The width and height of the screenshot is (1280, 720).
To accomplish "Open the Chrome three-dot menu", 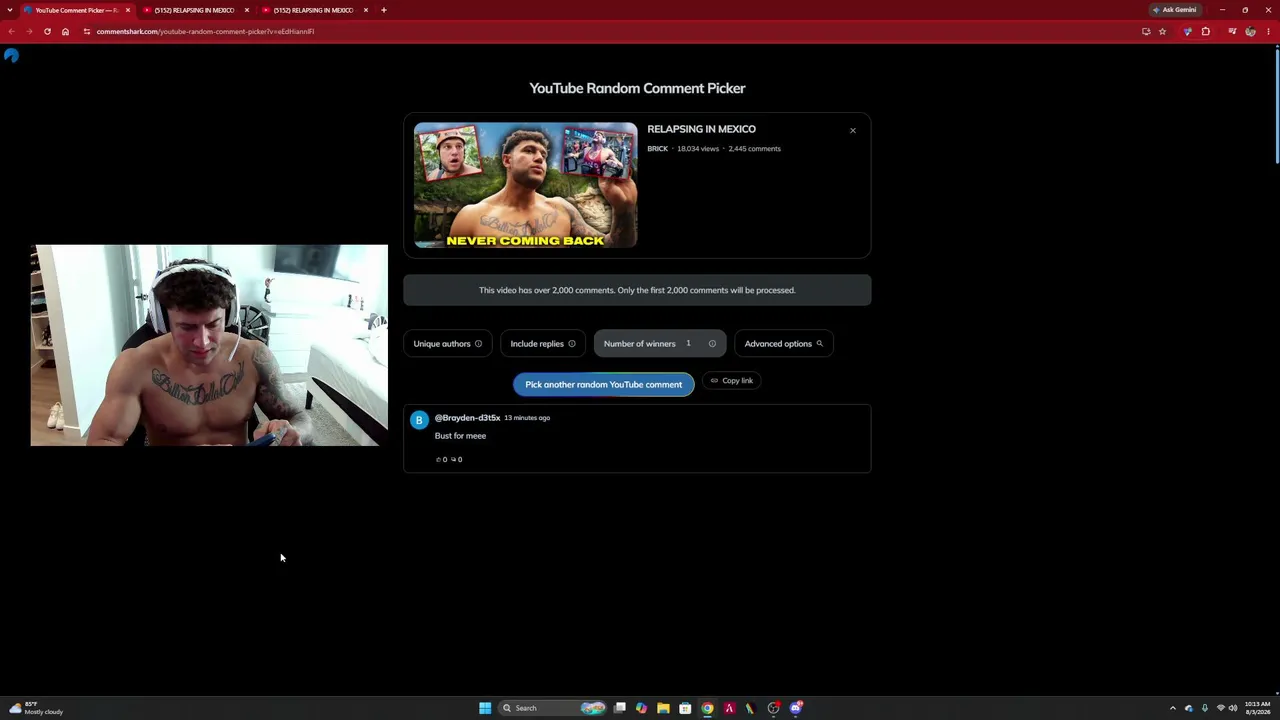I will coord(1268,31).
